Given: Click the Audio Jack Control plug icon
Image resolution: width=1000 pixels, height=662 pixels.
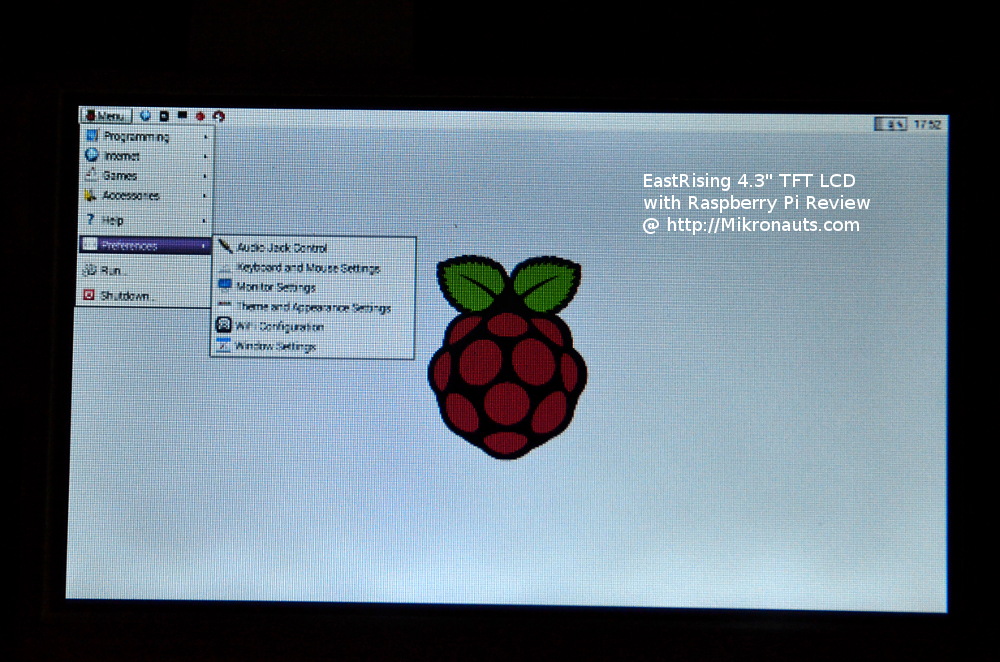Looking at the screenshot, I should (x=225, y=246).
